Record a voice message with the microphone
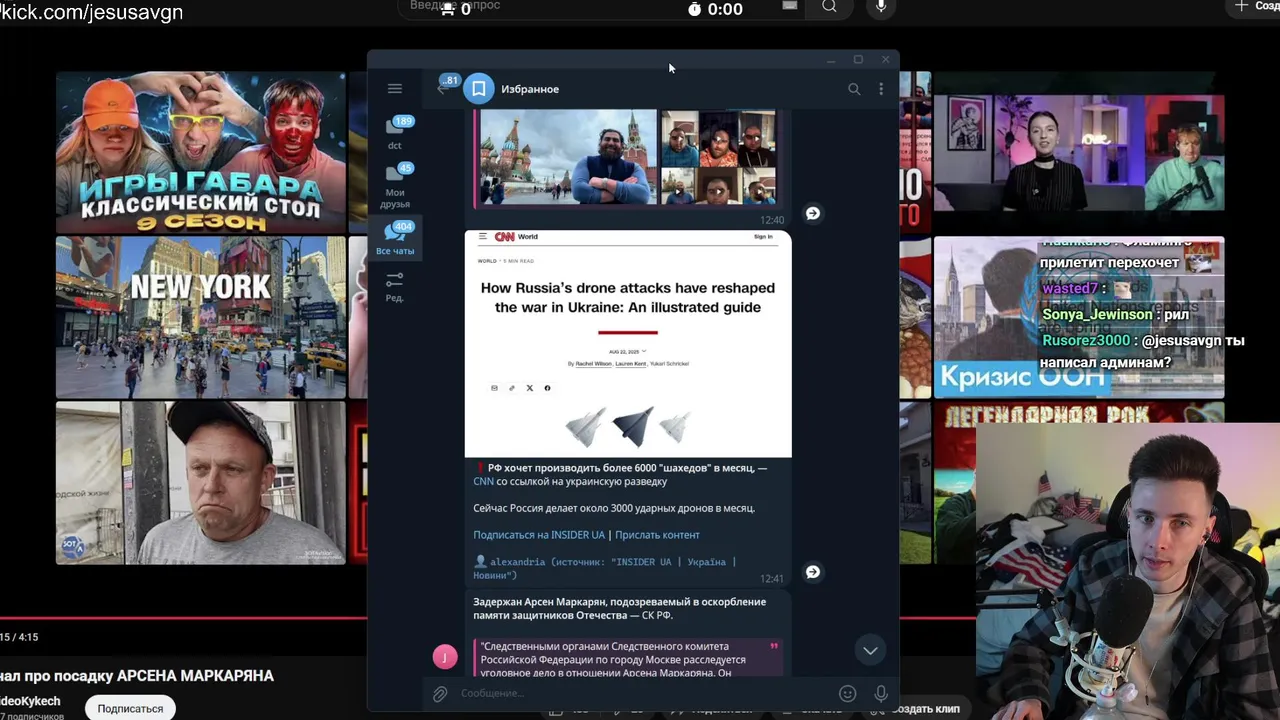Screen dimensions: 1280x720 coord(881,693)
